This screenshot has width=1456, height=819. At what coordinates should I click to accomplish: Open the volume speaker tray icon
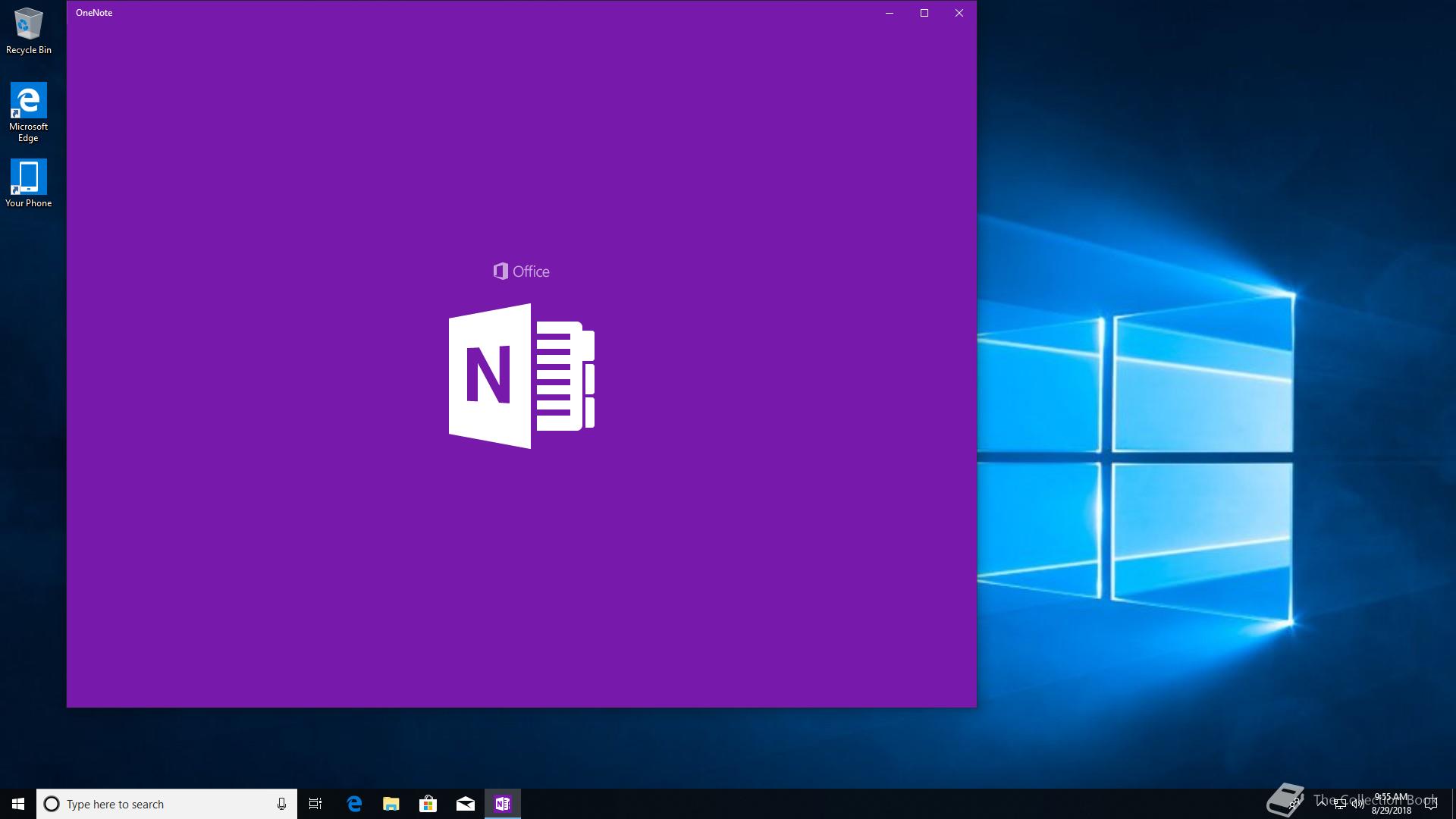tap(1358, 804)
